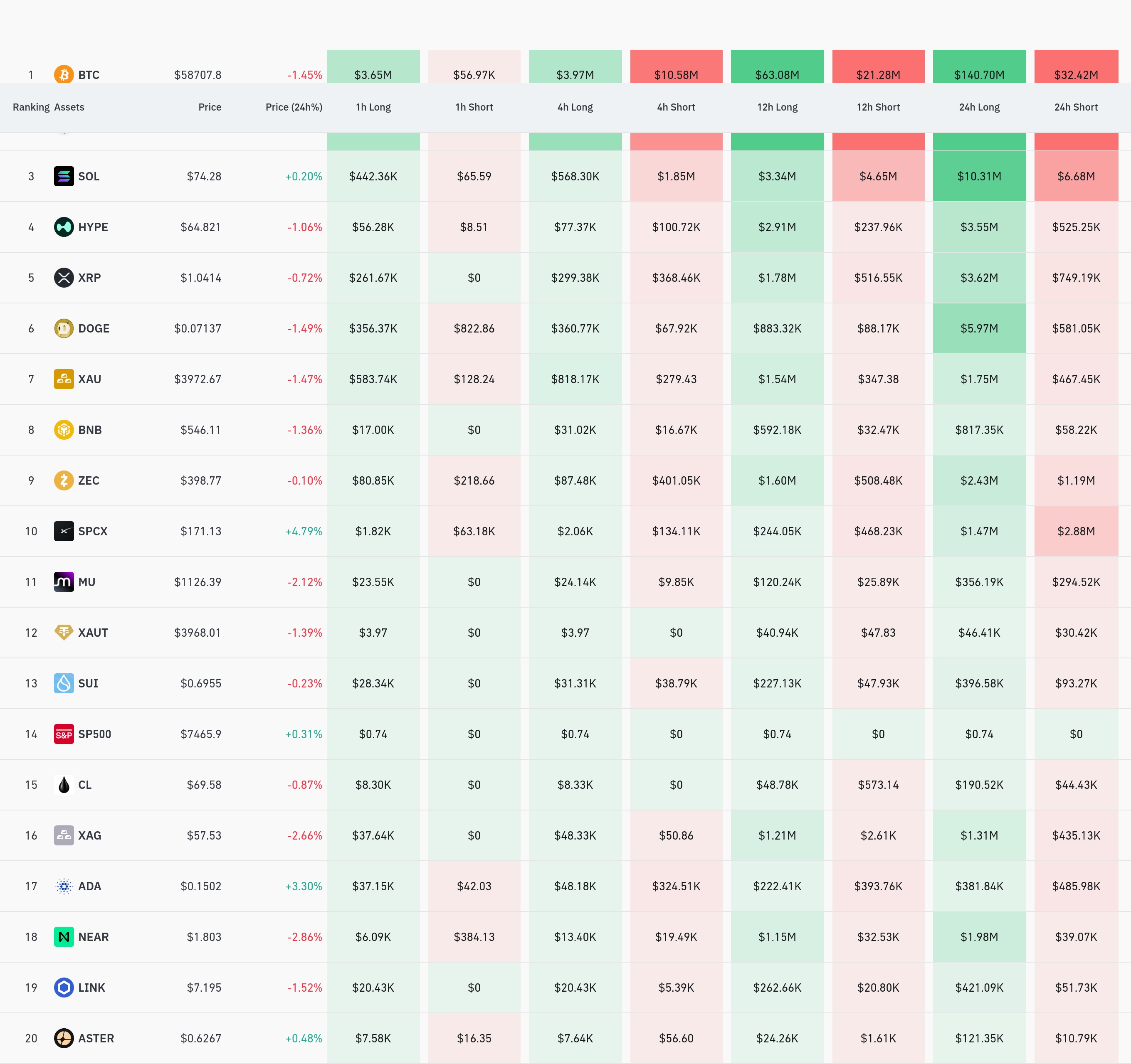Click SOL 24h Long $10.31M cell
The width and height of the screenshot is (1131, 1064).
point(979,176)
